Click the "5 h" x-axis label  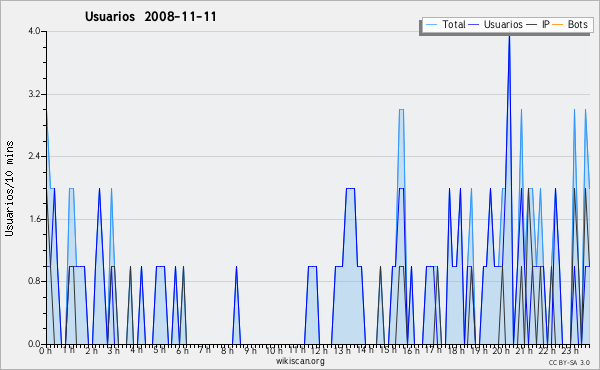pos(159,350)
